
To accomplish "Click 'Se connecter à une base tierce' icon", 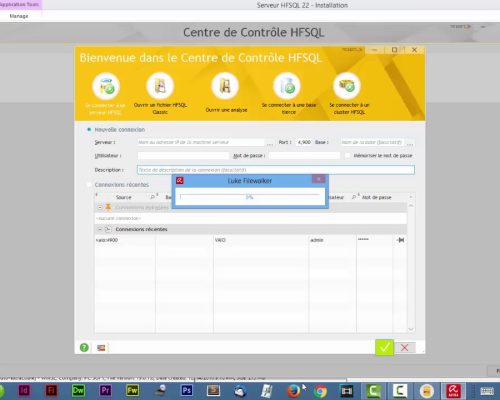I will point(287,86).
